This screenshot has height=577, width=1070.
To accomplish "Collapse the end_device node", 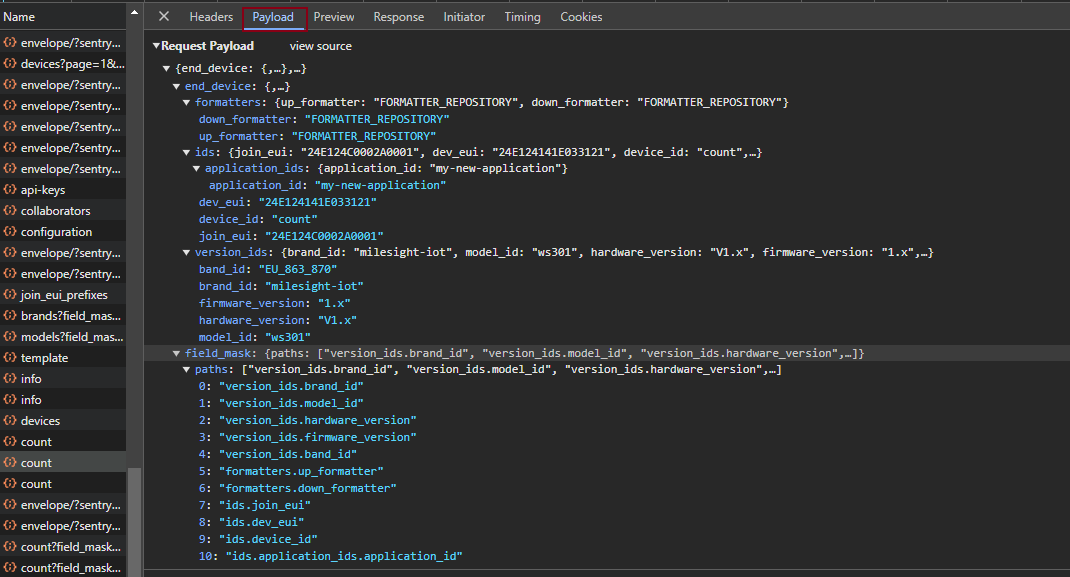I will tap(176, 87).
